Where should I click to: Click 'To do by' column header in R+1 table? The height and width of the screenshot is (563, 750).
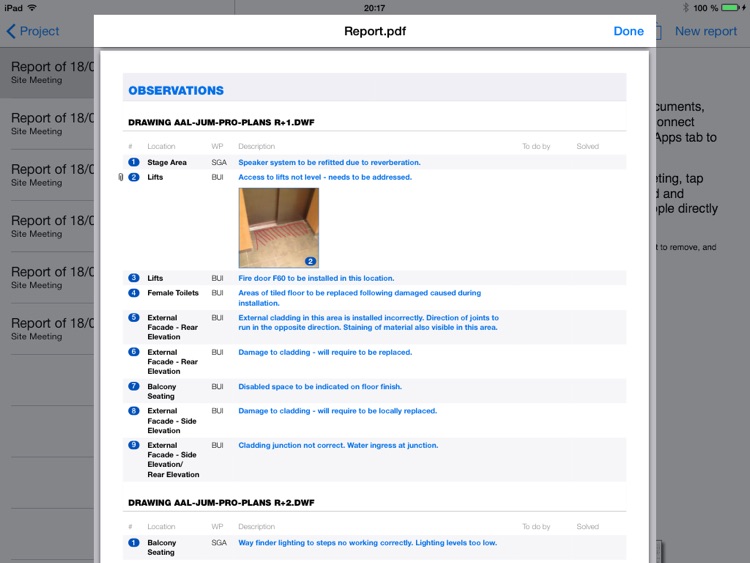point(536,146)
